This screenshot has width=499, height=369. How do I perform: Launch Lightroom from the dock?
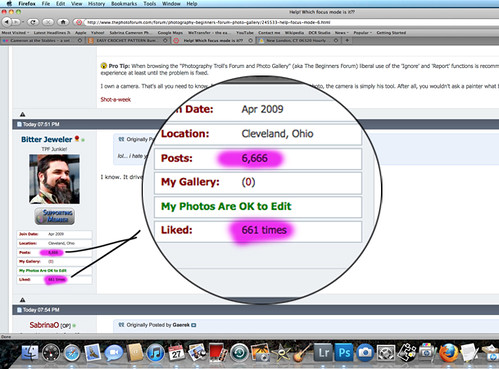[324, 353]
